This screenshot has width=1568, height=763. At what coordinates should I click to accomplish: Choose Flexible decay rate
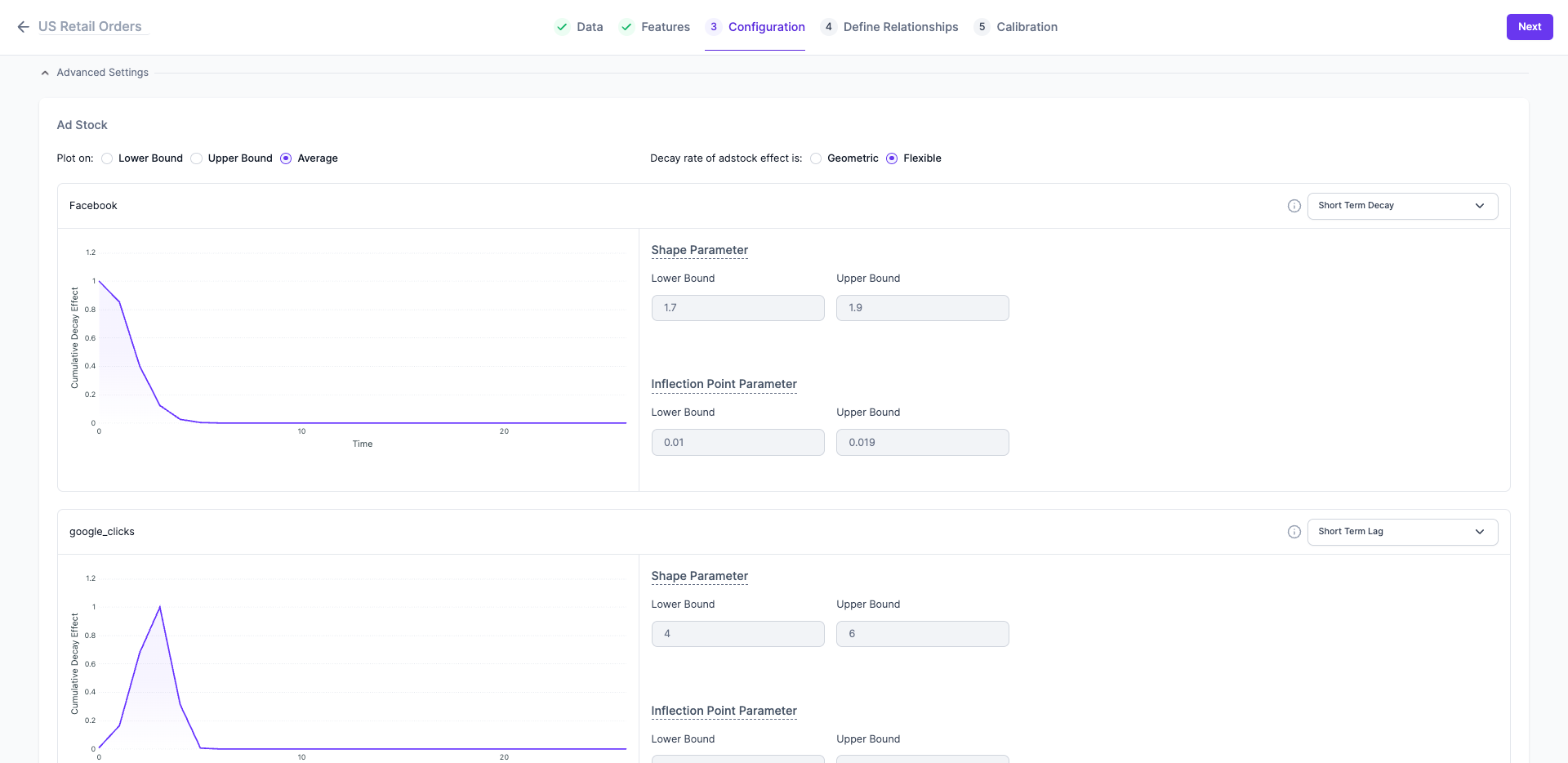892,158
